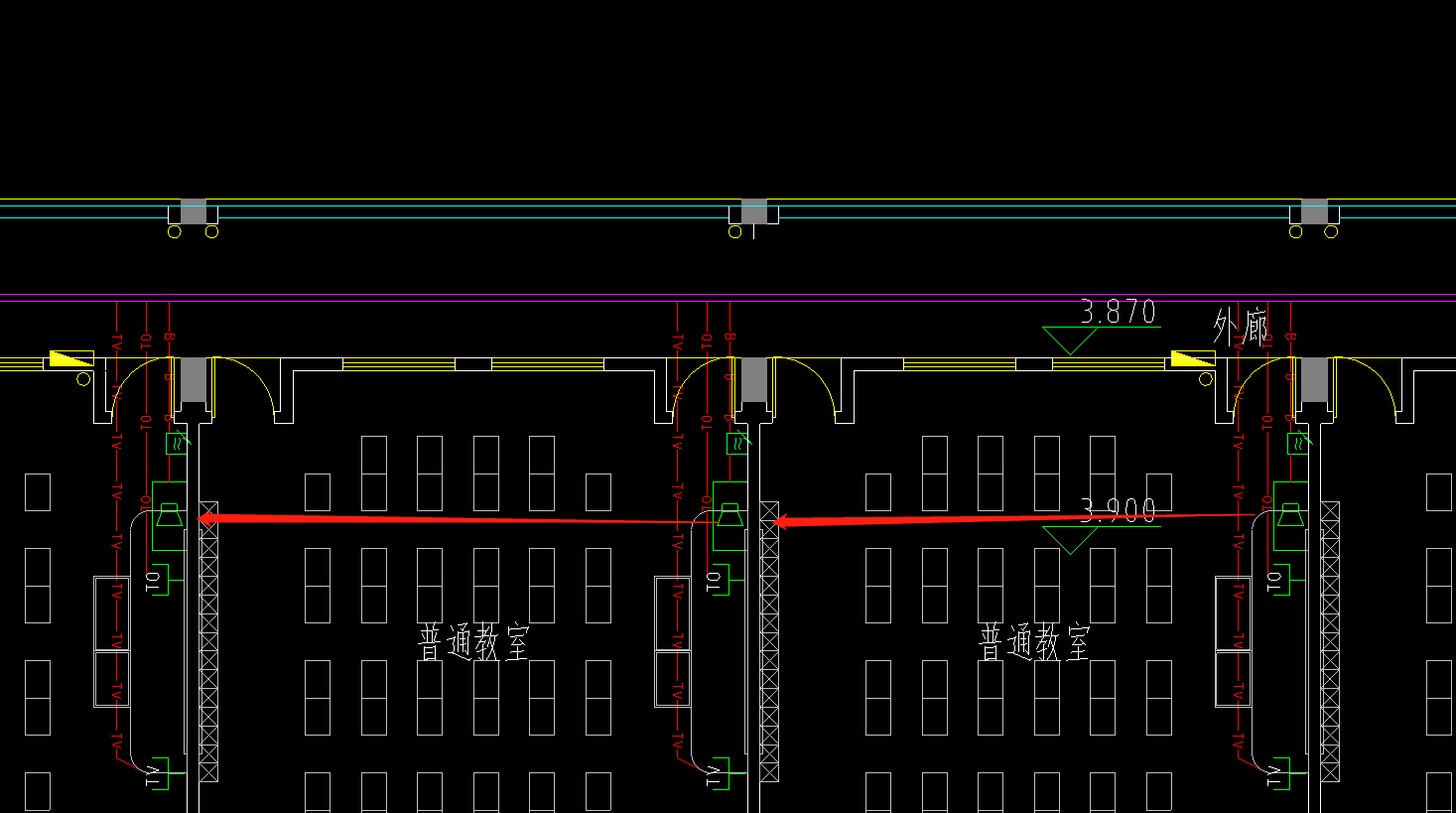Select the 普通教室 label beside the 3.900 mark
Screen dimensions: 1456x813
click(1034, 643)
